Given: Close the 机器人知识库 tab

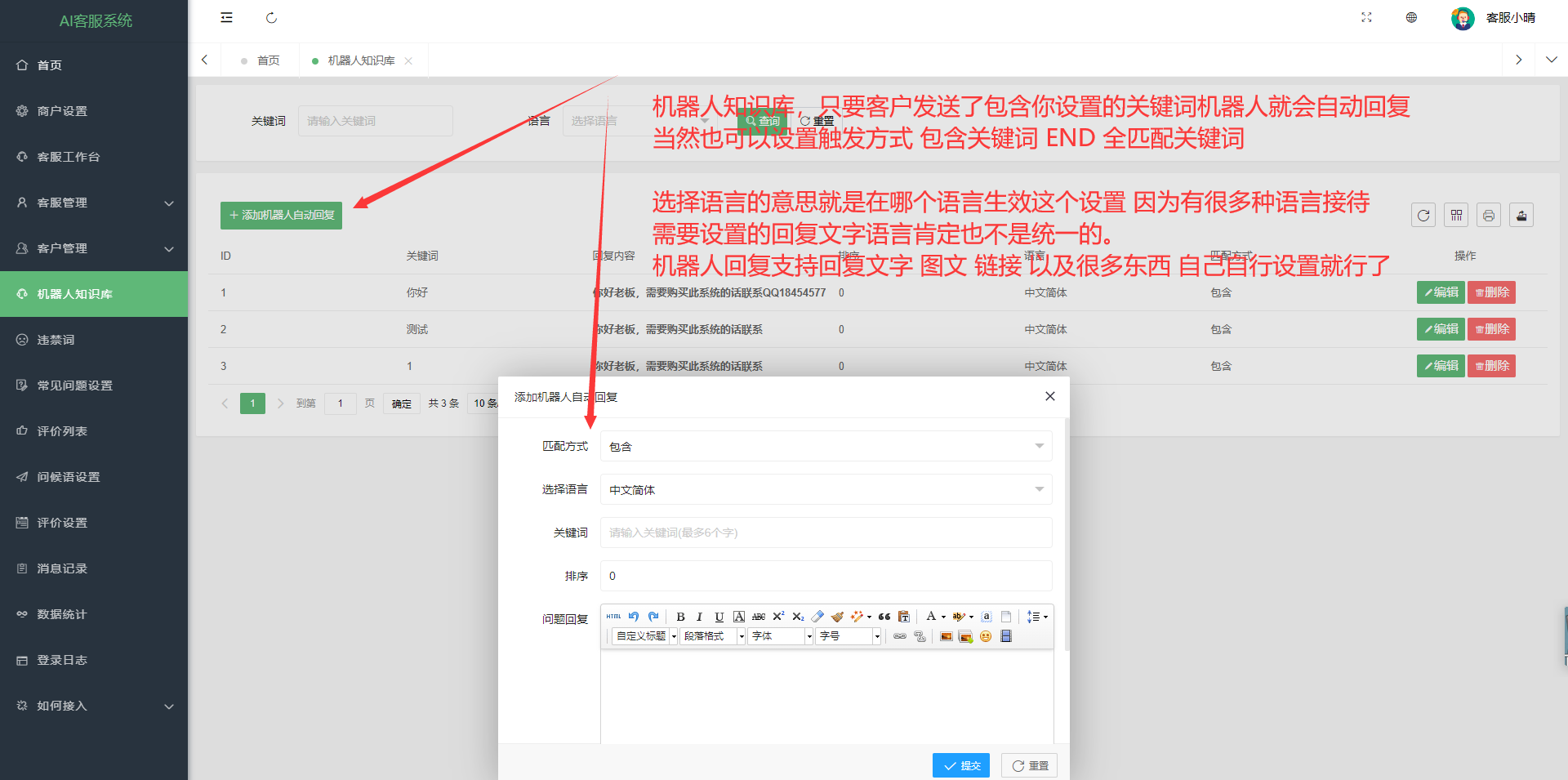Looking at the screenshot, I should tap(408, 60).
